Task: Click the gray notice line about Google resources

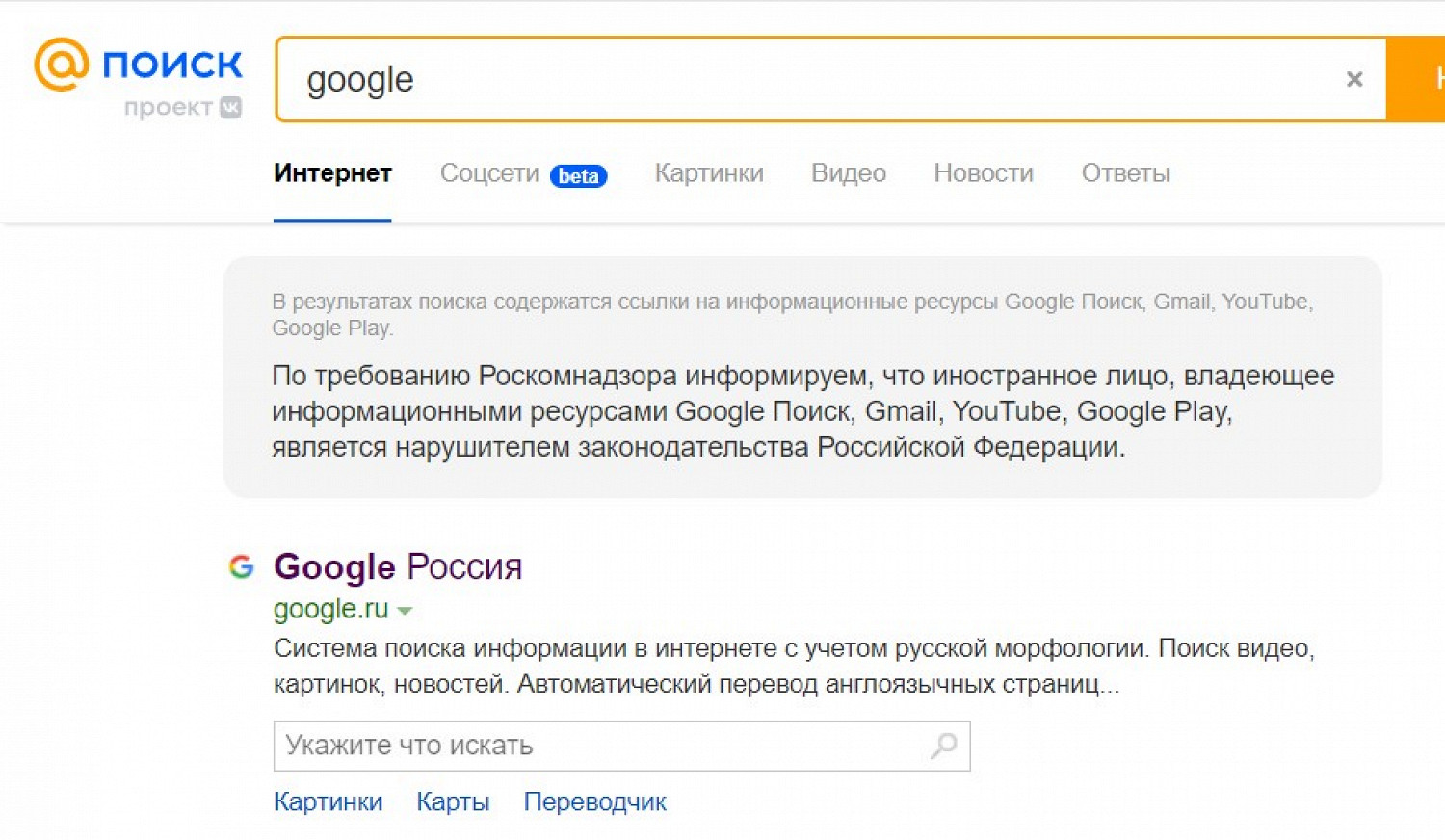Action: (792, 314)
